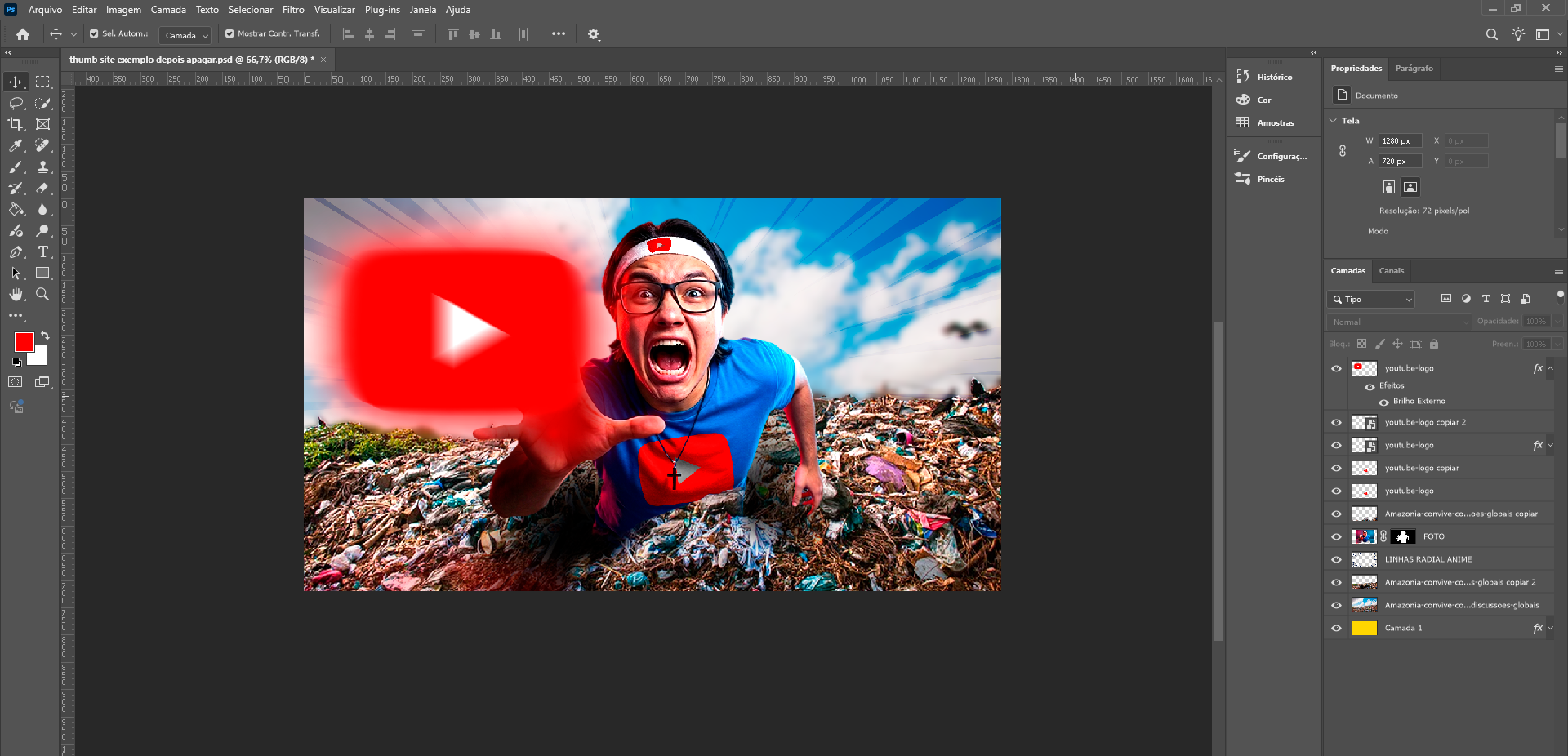Open the Camada auto-select dropdown
1568x756 pixels.
(x=185, y=35)
